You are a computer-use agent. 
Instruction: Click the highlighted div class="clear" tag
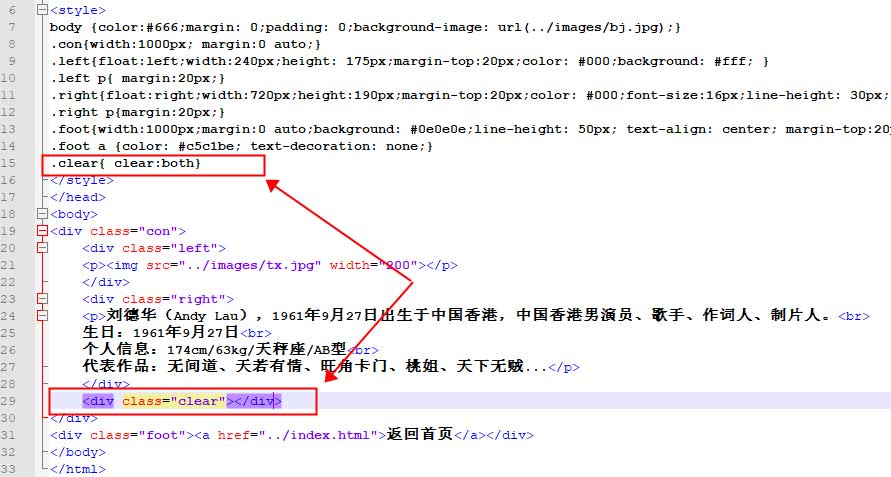[x=182, y=401]
